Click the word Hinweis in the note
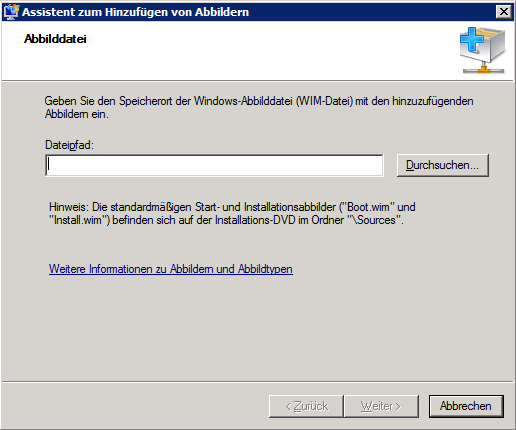Viewport: 516px width, 430px height. point(68,207)
